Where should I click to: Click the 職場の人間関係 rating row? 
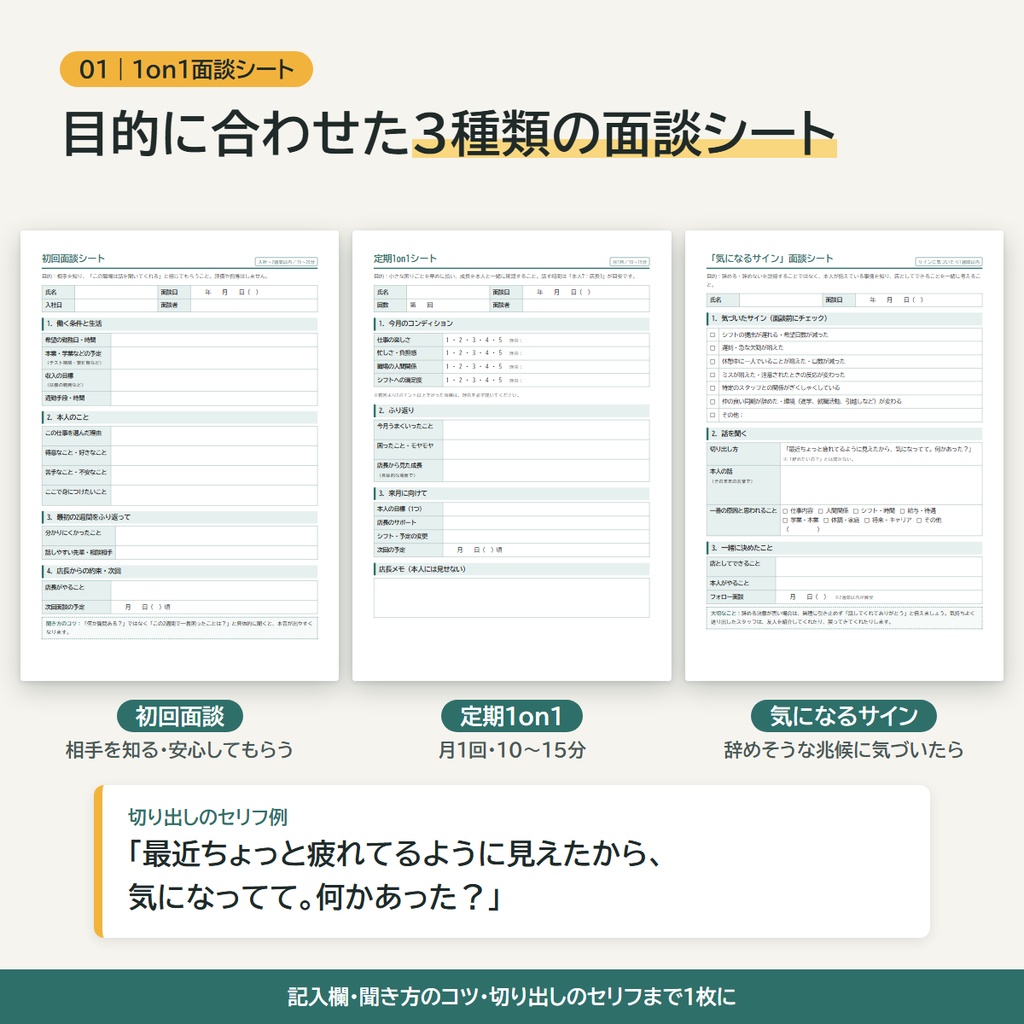(511, 366)
